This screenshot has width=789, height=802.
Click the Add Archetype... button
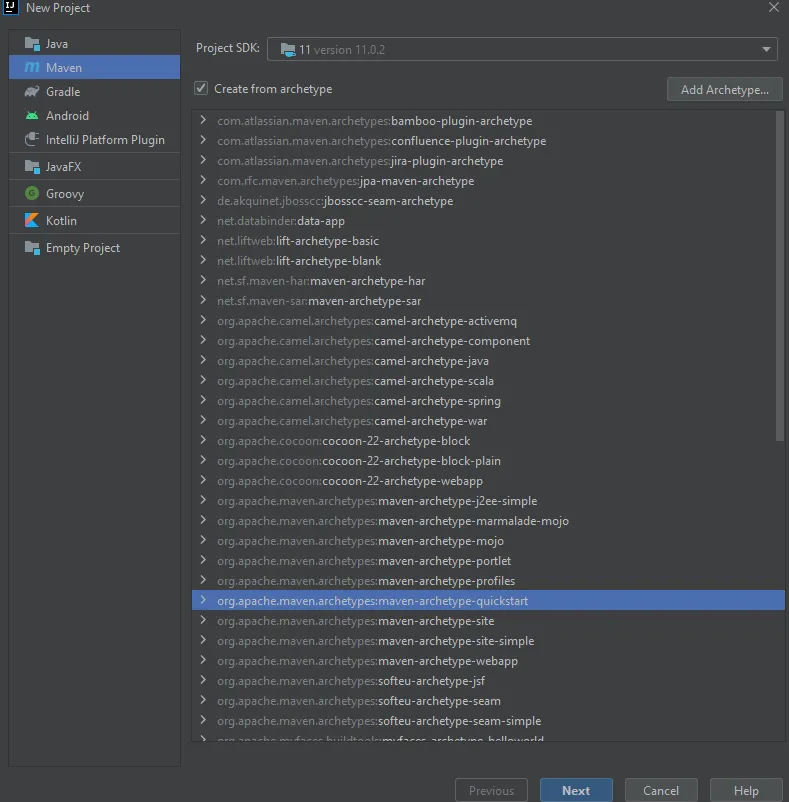(725, 90)
